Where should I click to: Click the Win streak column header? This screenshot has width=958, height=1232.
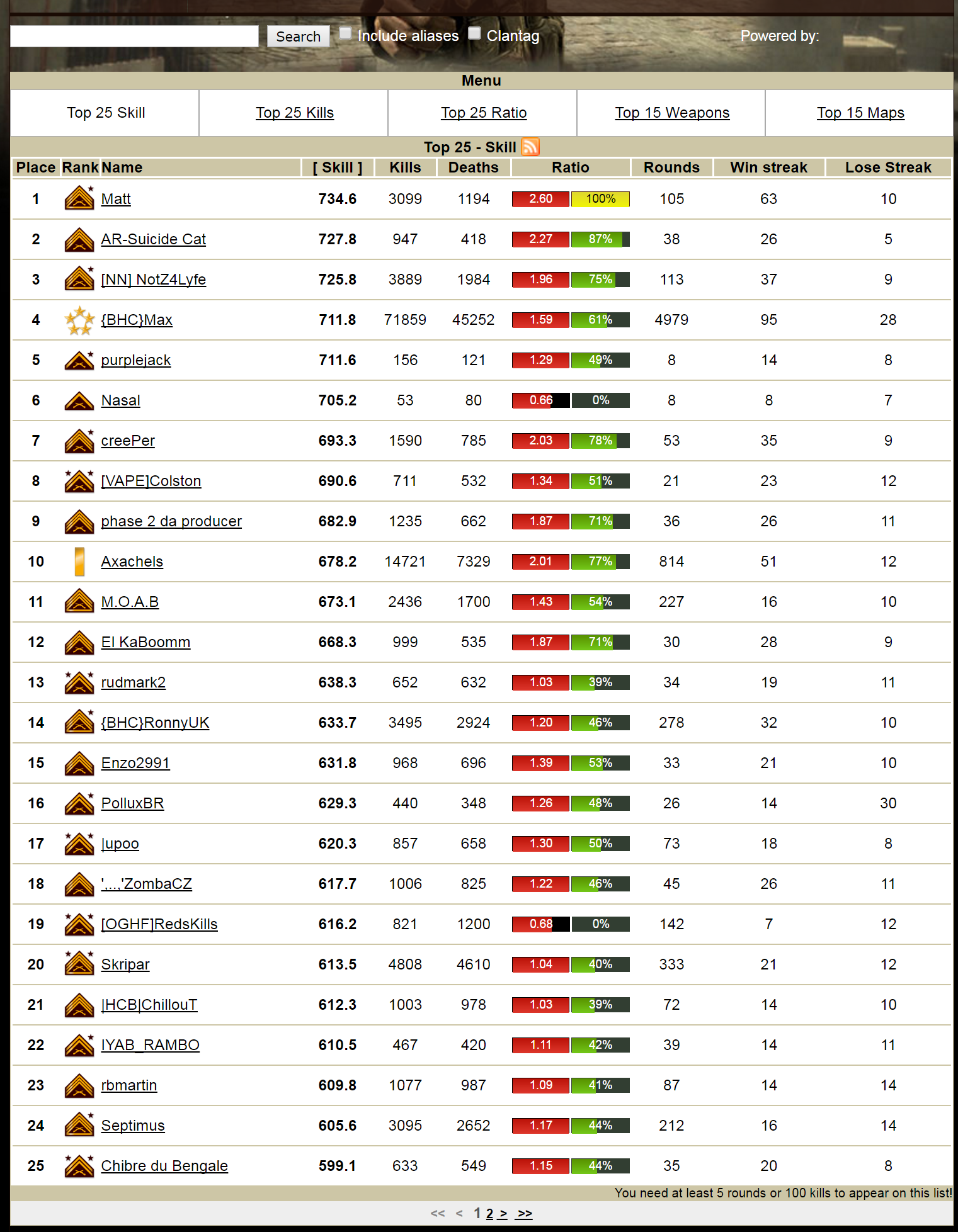pyautogui.click(x=768, y=167)
